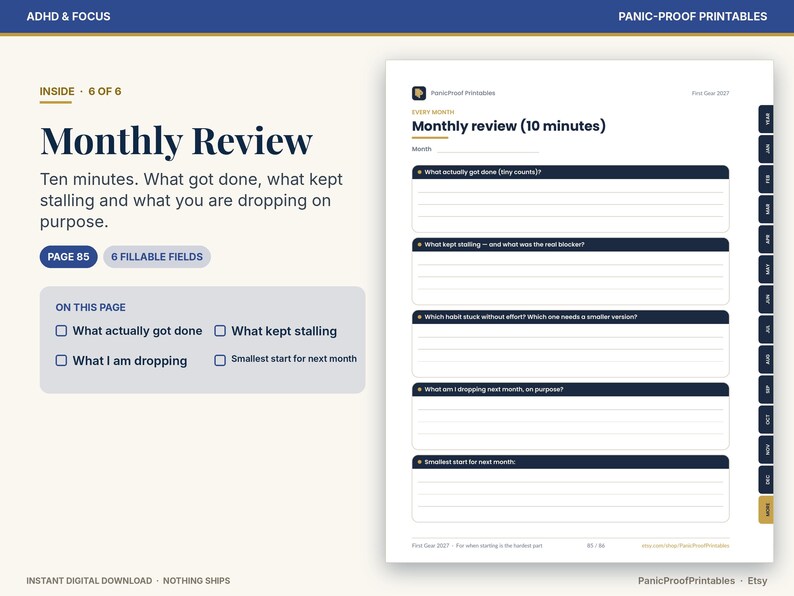This screenshot has width=794, height=596.
Task: Open the AUG side tab
Action: pyautogui.click(x=766, y=360)
